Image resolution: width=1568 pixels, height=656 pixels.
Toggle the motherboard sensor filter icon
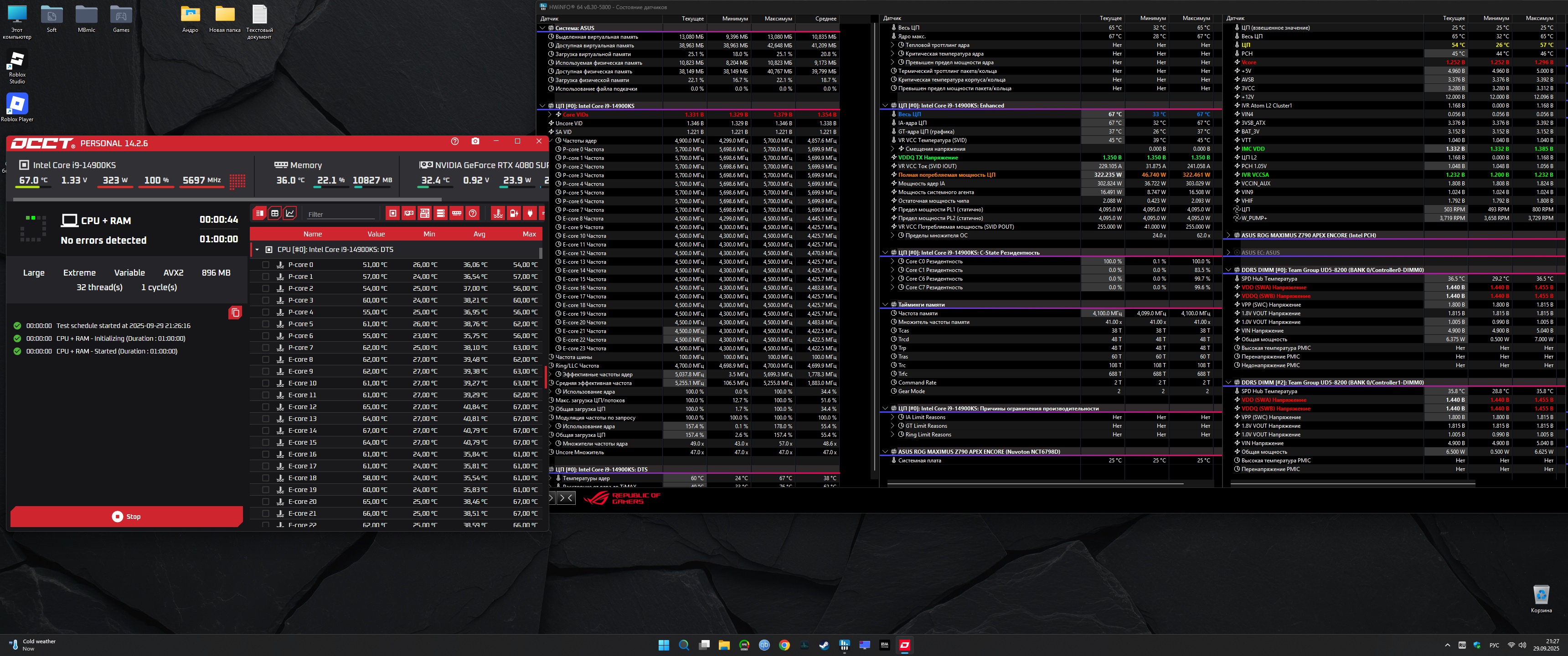425,213
